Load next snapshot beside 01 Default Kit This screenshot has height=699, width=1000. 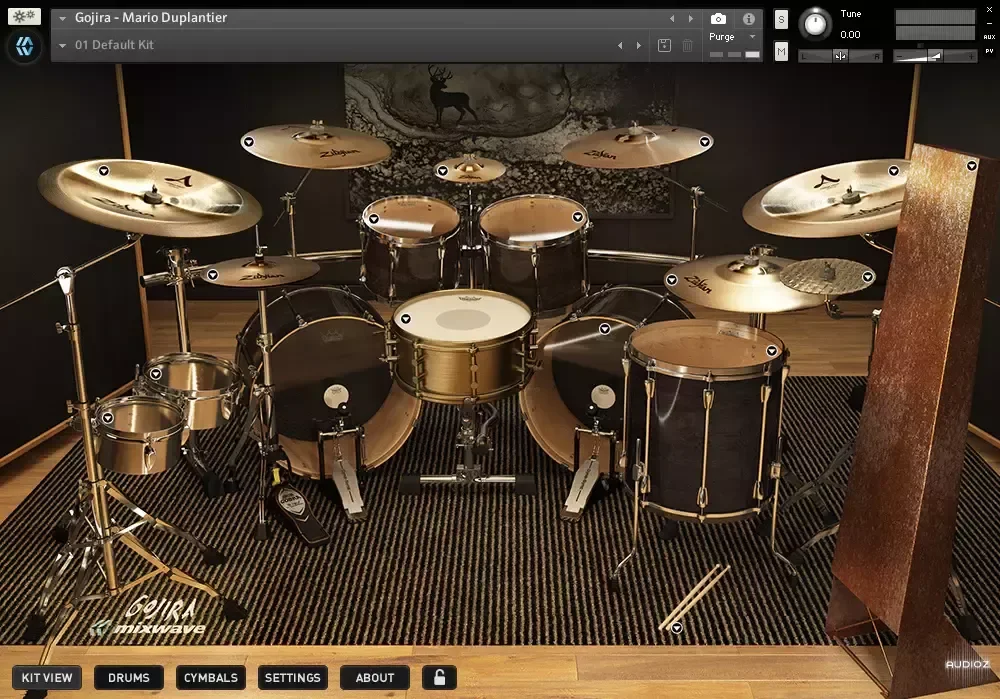click(x=638, y=45)
